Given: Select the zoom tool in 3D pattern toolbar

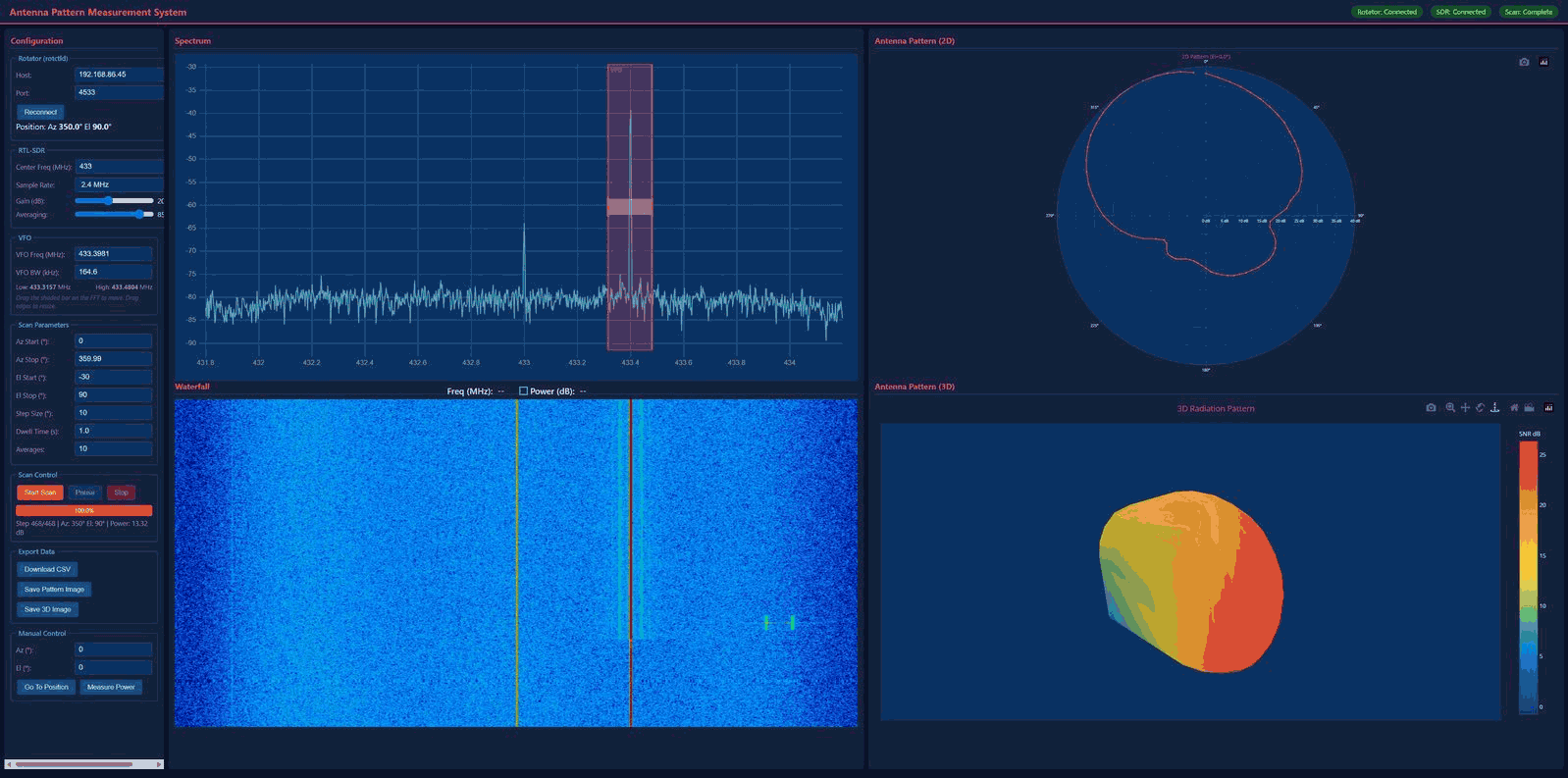Looking at the screenshot, I should 1450,408.
